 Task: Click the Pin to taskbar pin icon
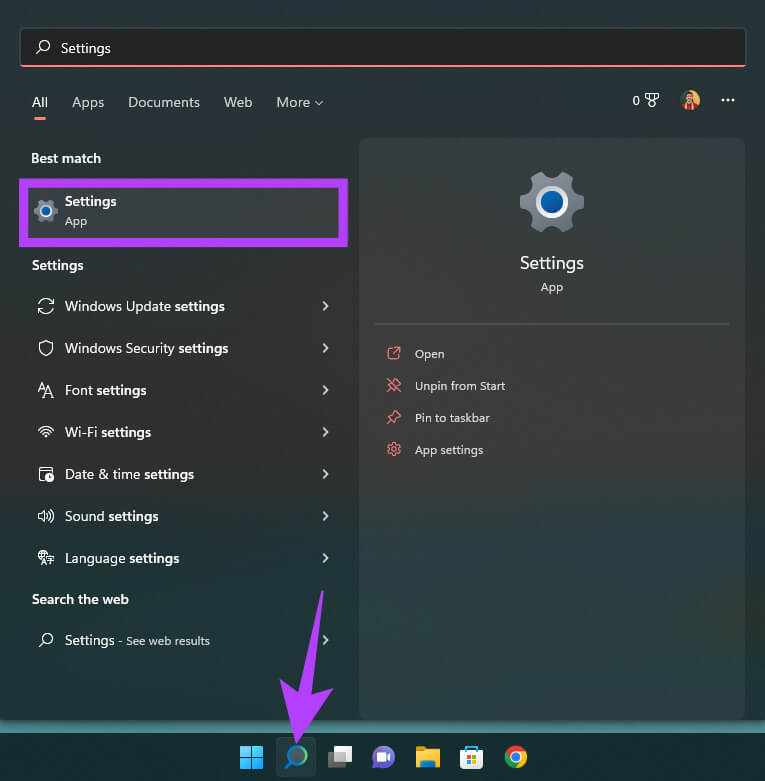click(393, 417)
